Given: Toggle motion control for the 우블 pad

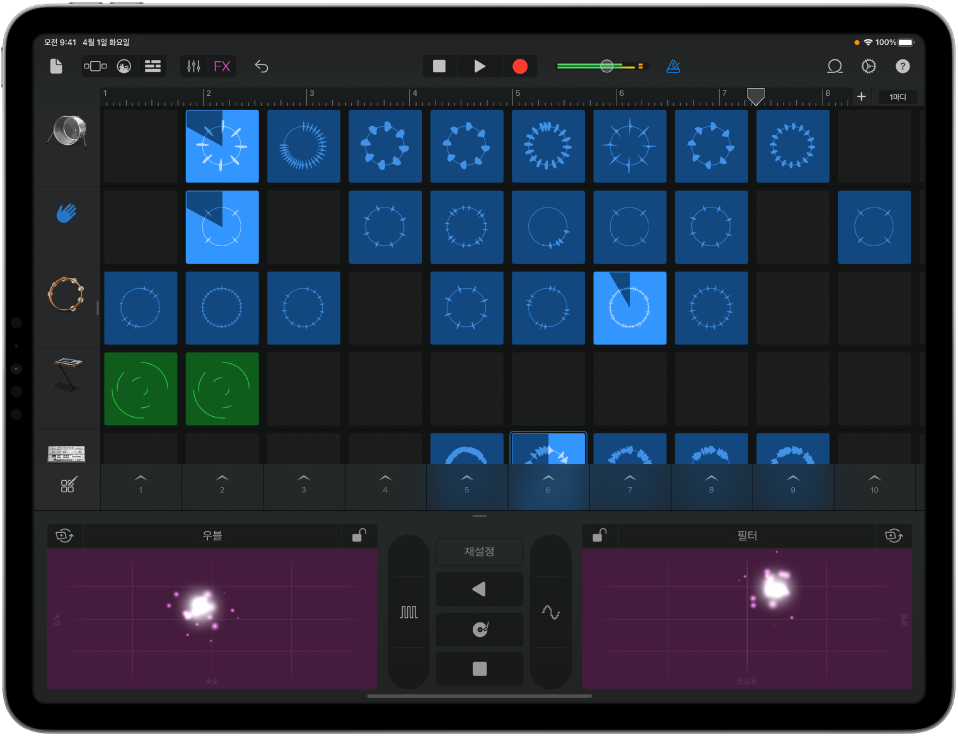Looking at the screenshot, I should pos(65,535).
